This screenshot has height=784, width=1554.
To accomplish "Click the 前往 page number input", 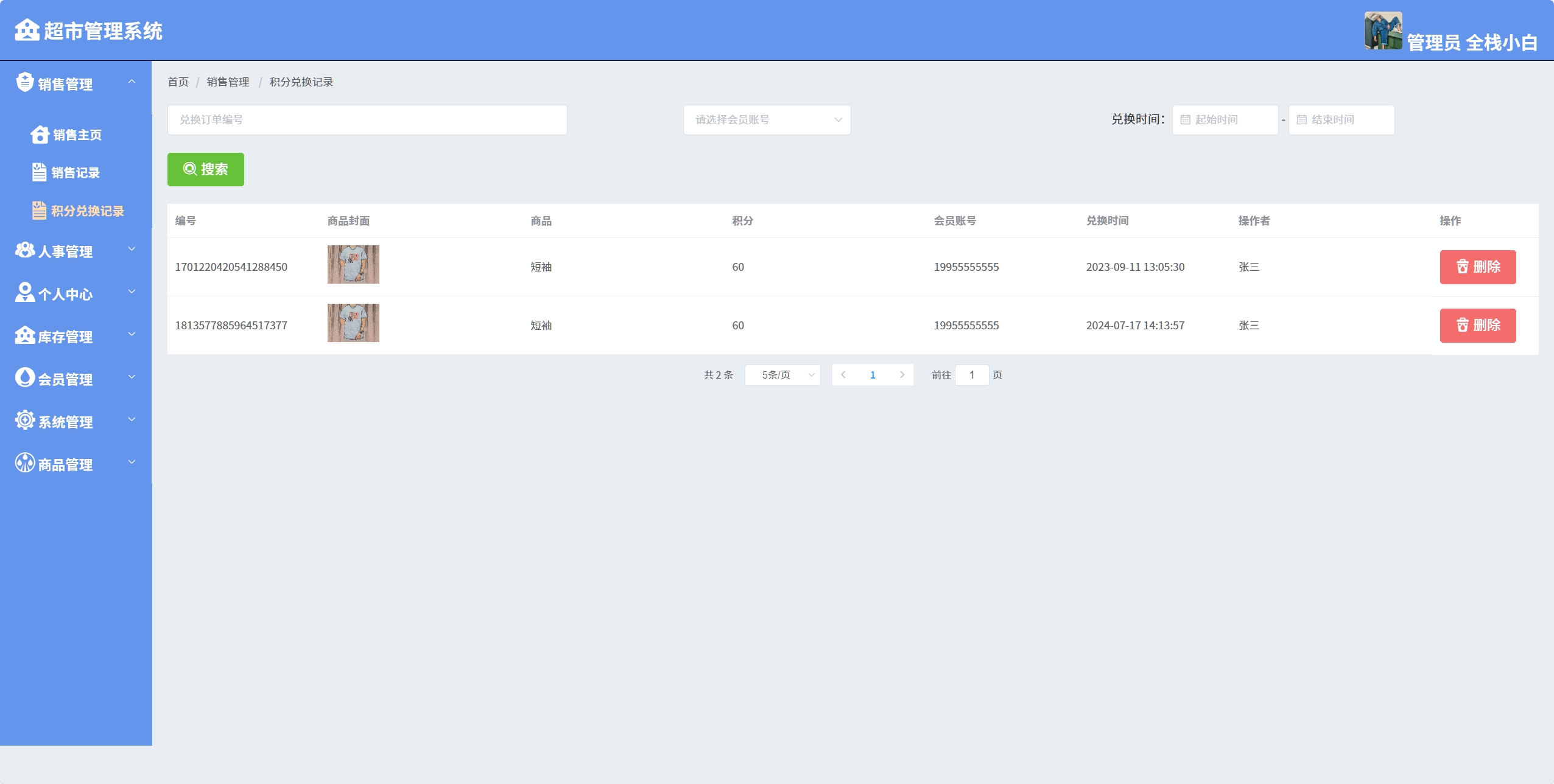I will point(972,375).
